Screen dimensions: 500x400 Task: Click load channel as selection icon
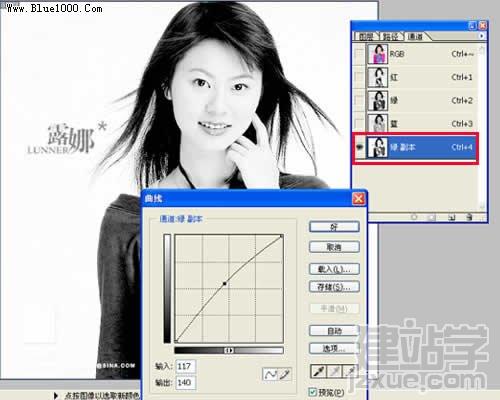pos(414,217)
